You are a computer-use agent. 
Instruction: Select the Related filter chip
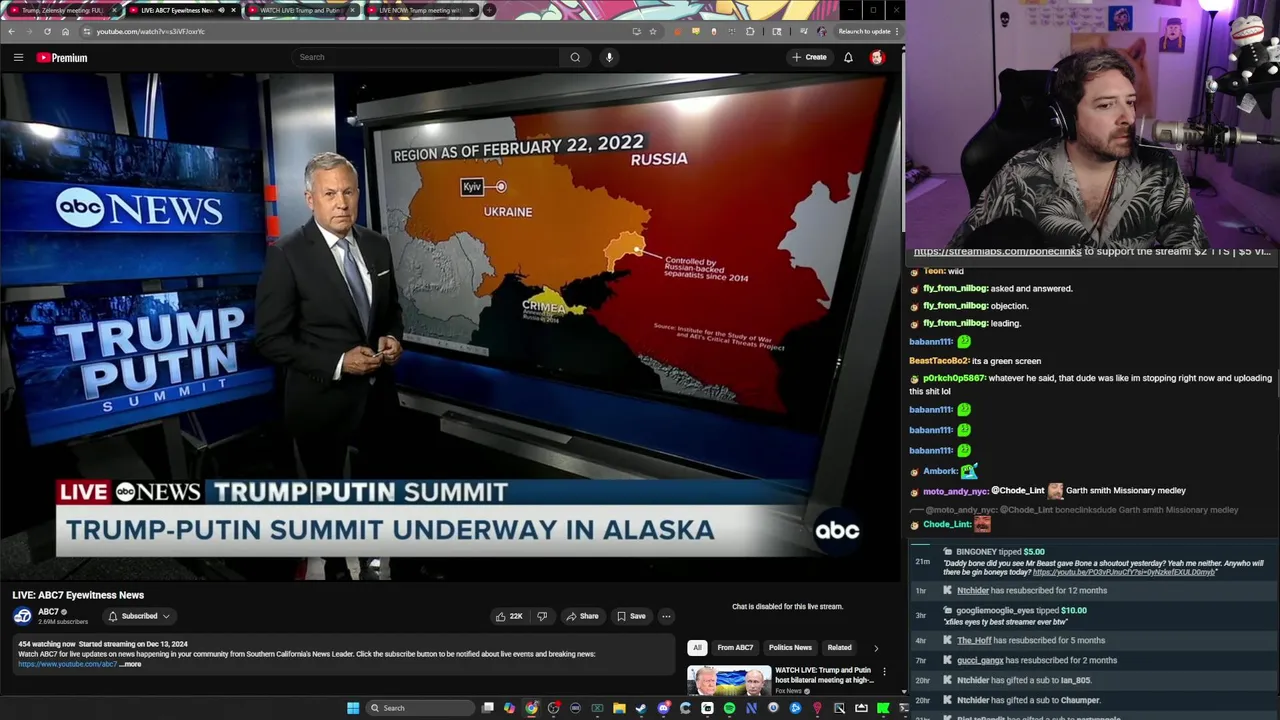pyautogui.click(x=839, y=648)
